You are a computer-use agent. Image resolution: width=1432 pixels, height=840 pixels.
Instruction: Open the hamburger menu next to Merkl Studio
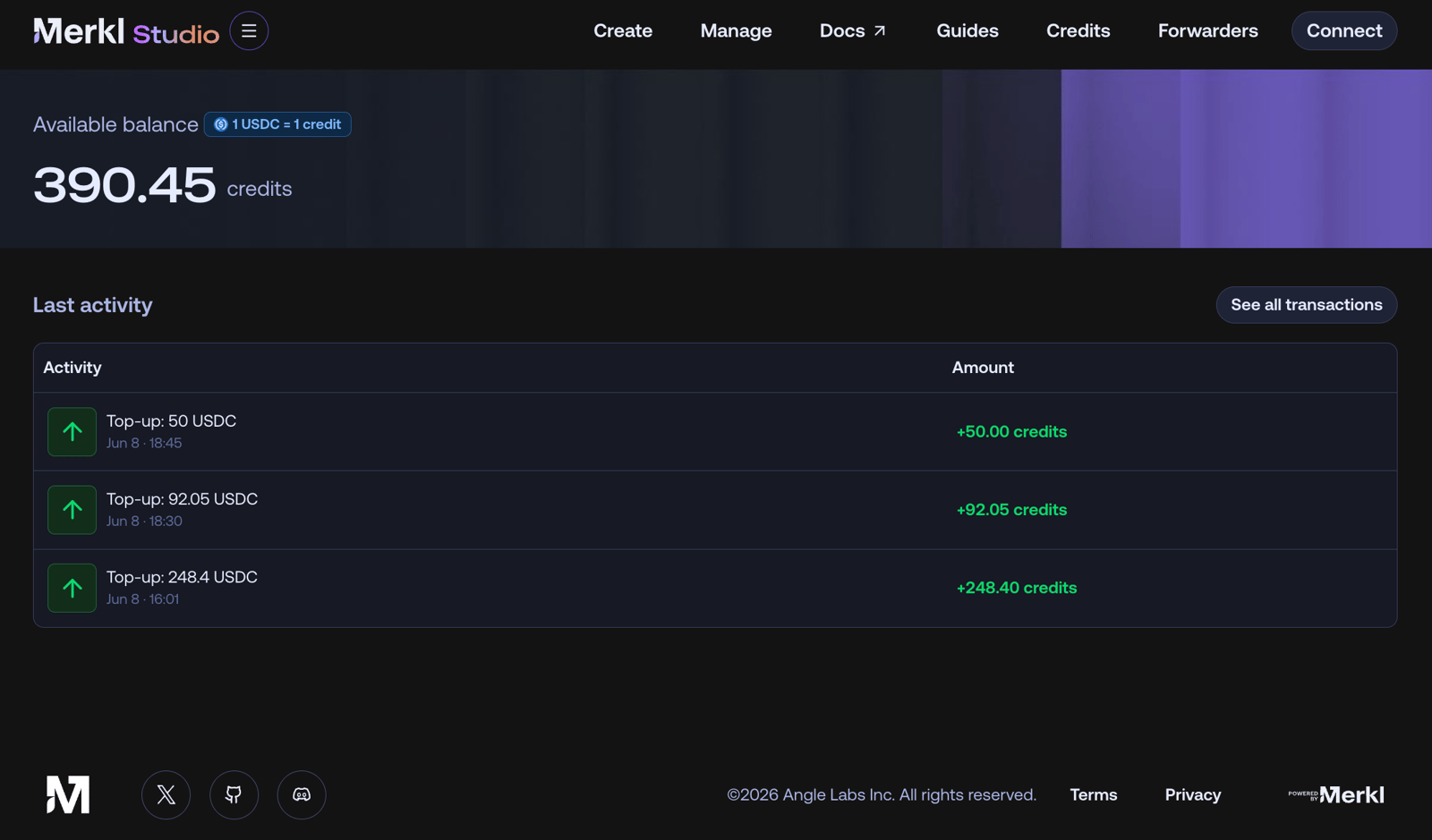click(x=249, y=31)
